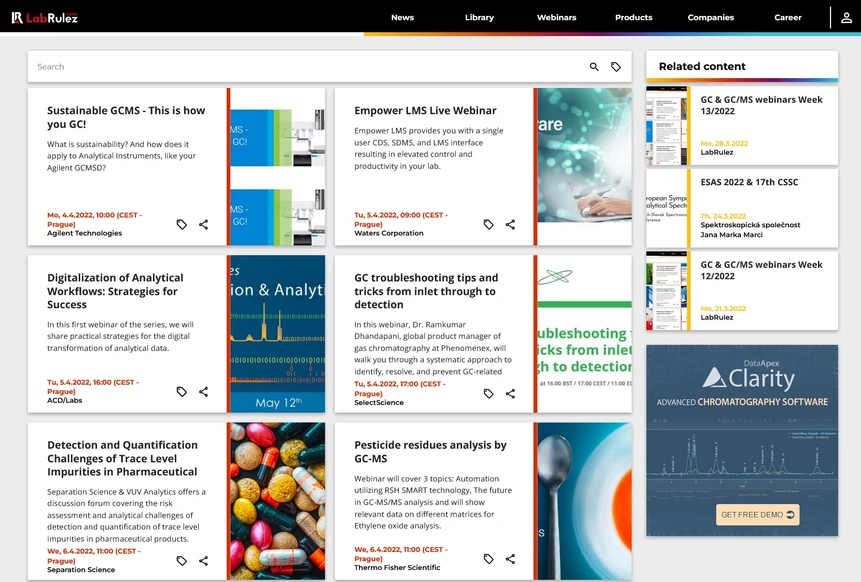Open Empower LMS Live Webinar title
Image resolution: width=861 pixels, height=582 pixels.
[x=425, y=110]
